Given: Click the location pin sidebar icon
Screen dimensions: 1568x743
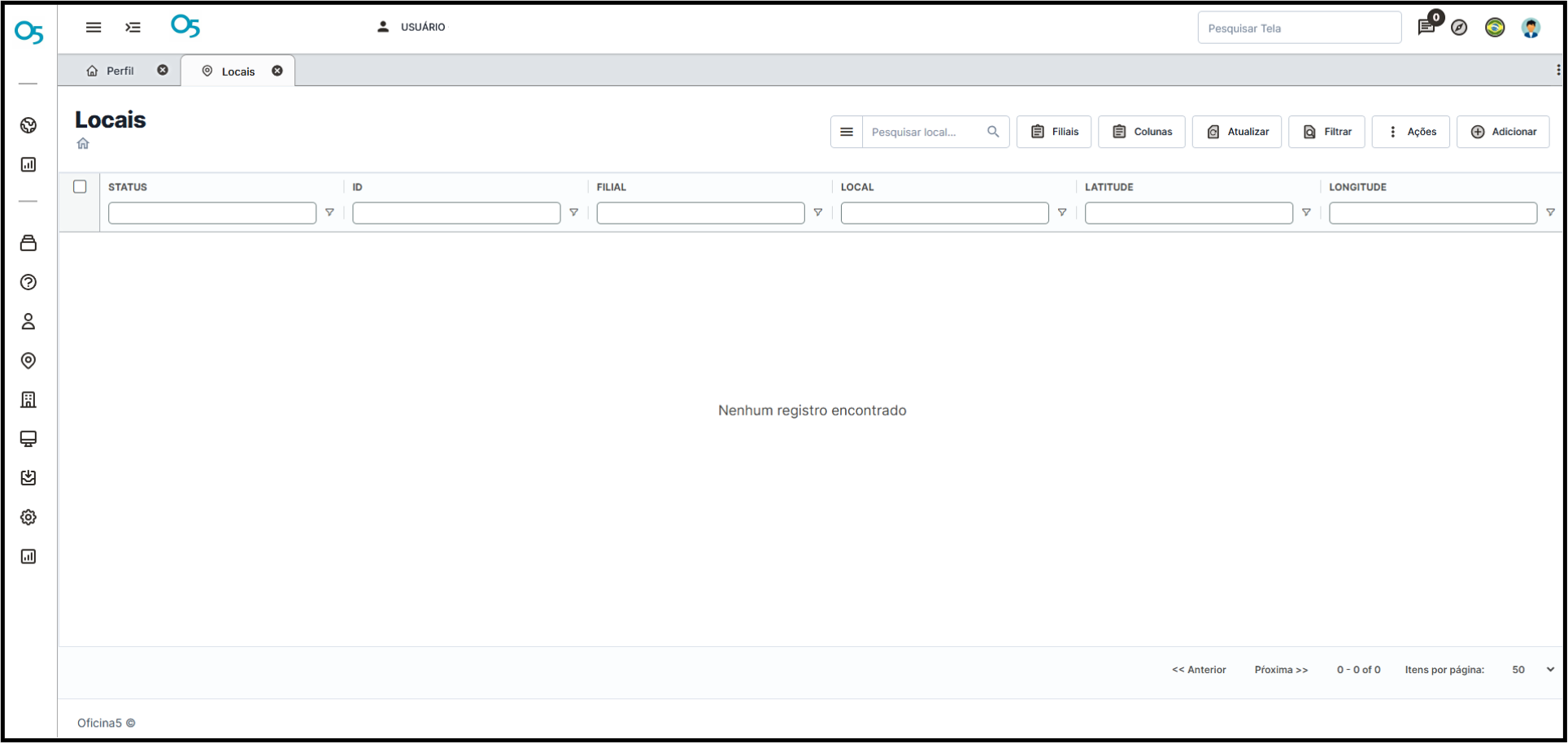Looking at the screenshot, I should coord(28,360).
